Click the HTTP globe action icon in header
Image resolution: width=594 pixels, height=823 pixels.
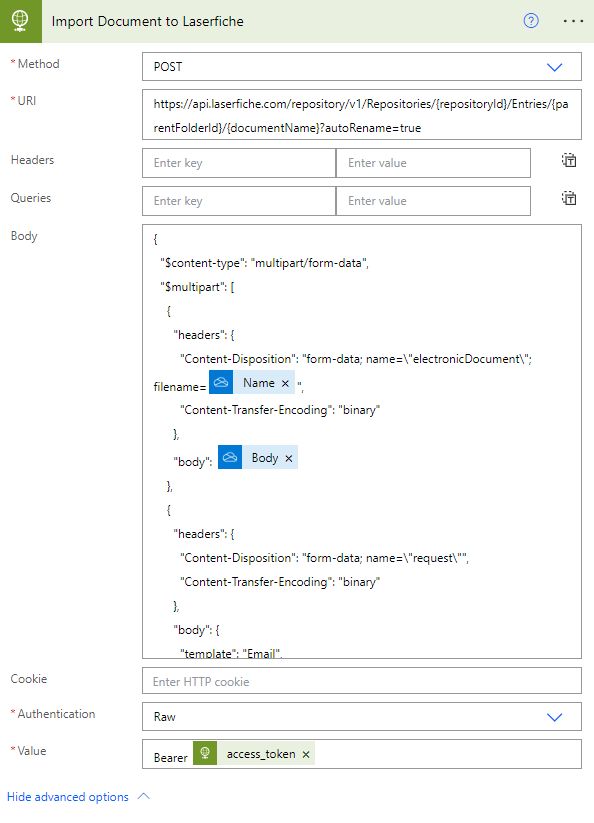[20, 21]
